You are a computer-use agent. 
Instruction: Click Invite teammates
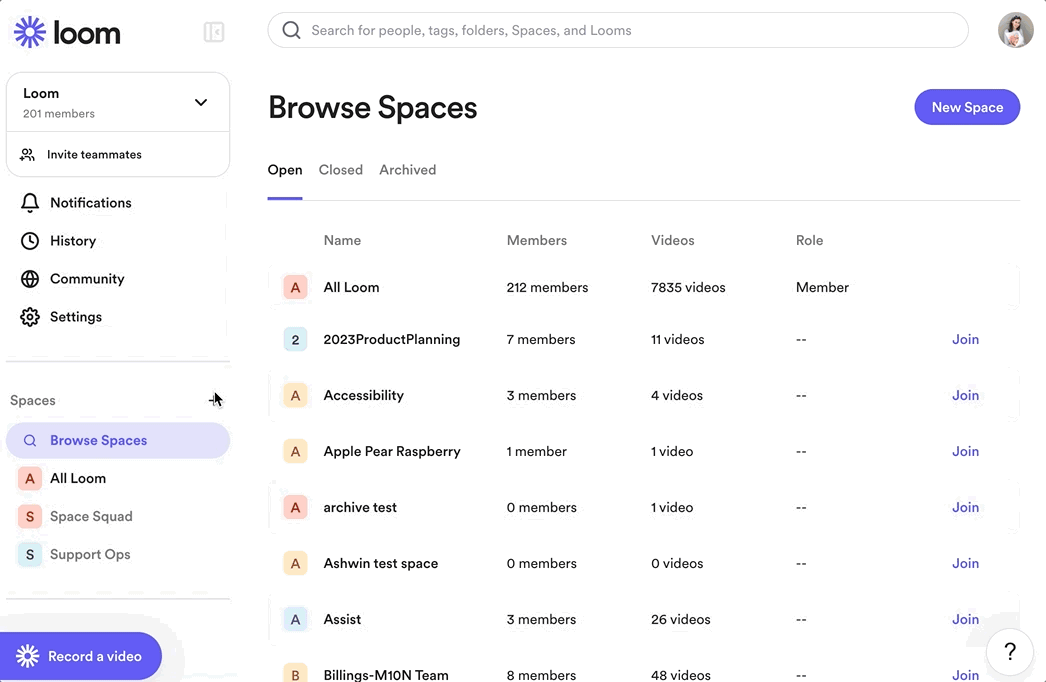[x=93, y=155]
